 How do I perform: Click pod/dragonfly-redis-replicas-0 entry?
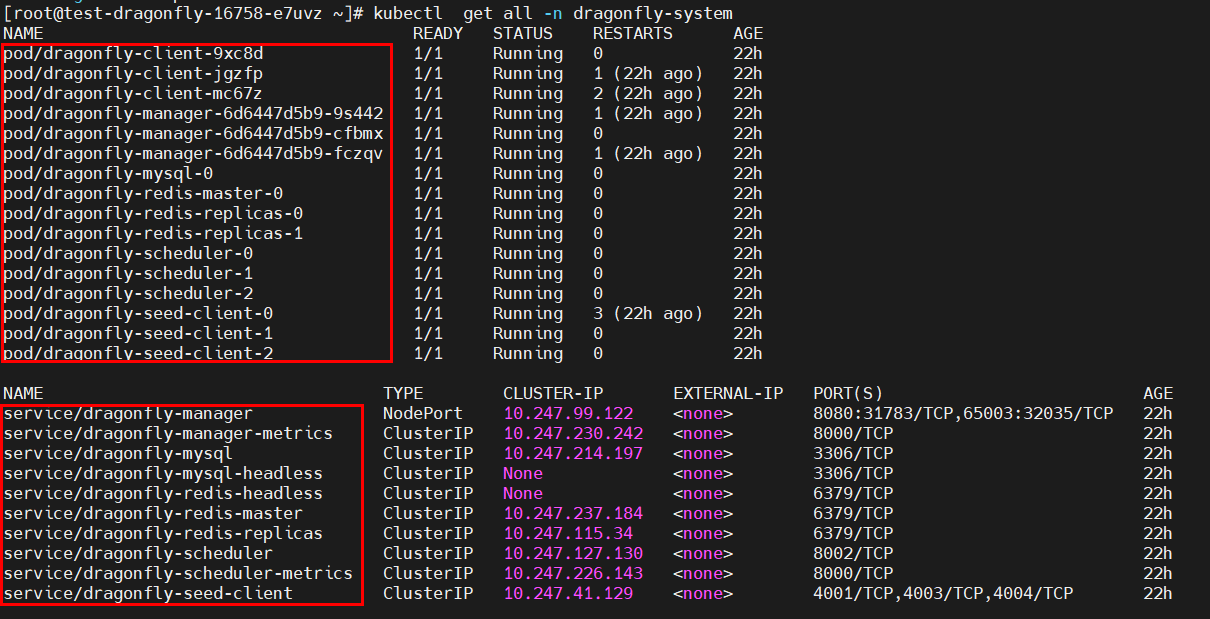coord(153,213)
